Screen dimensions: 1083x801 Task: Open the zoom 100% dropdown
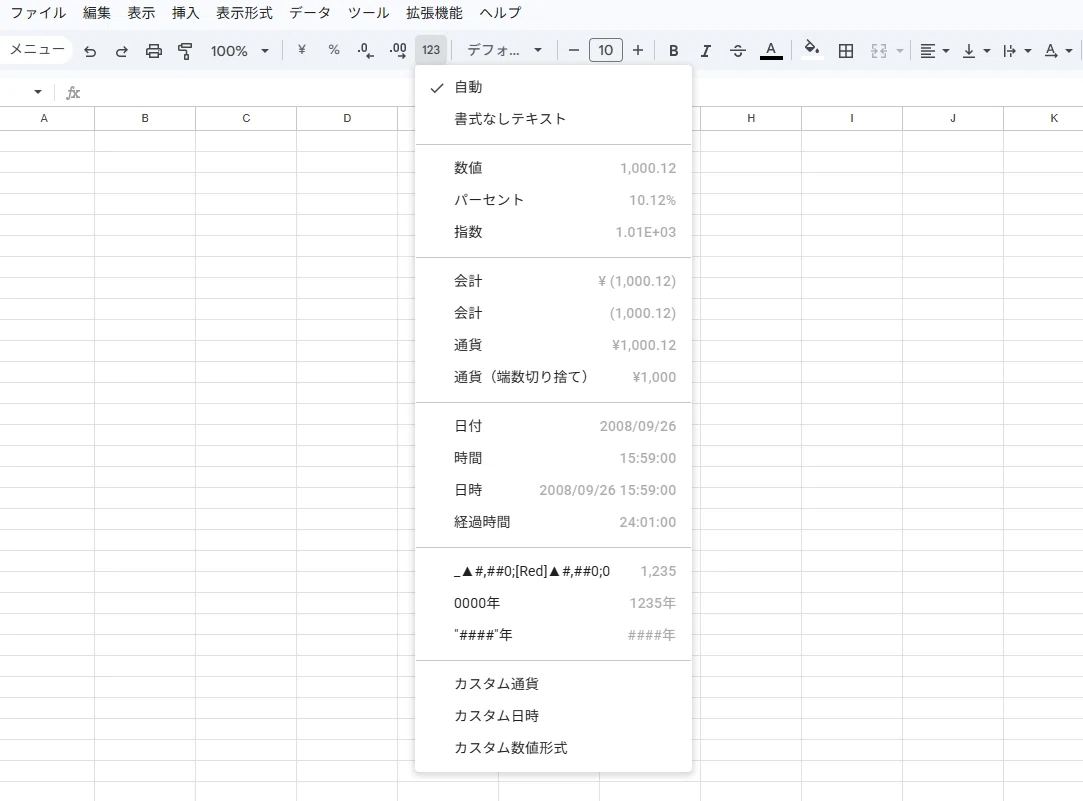point(240,50)
